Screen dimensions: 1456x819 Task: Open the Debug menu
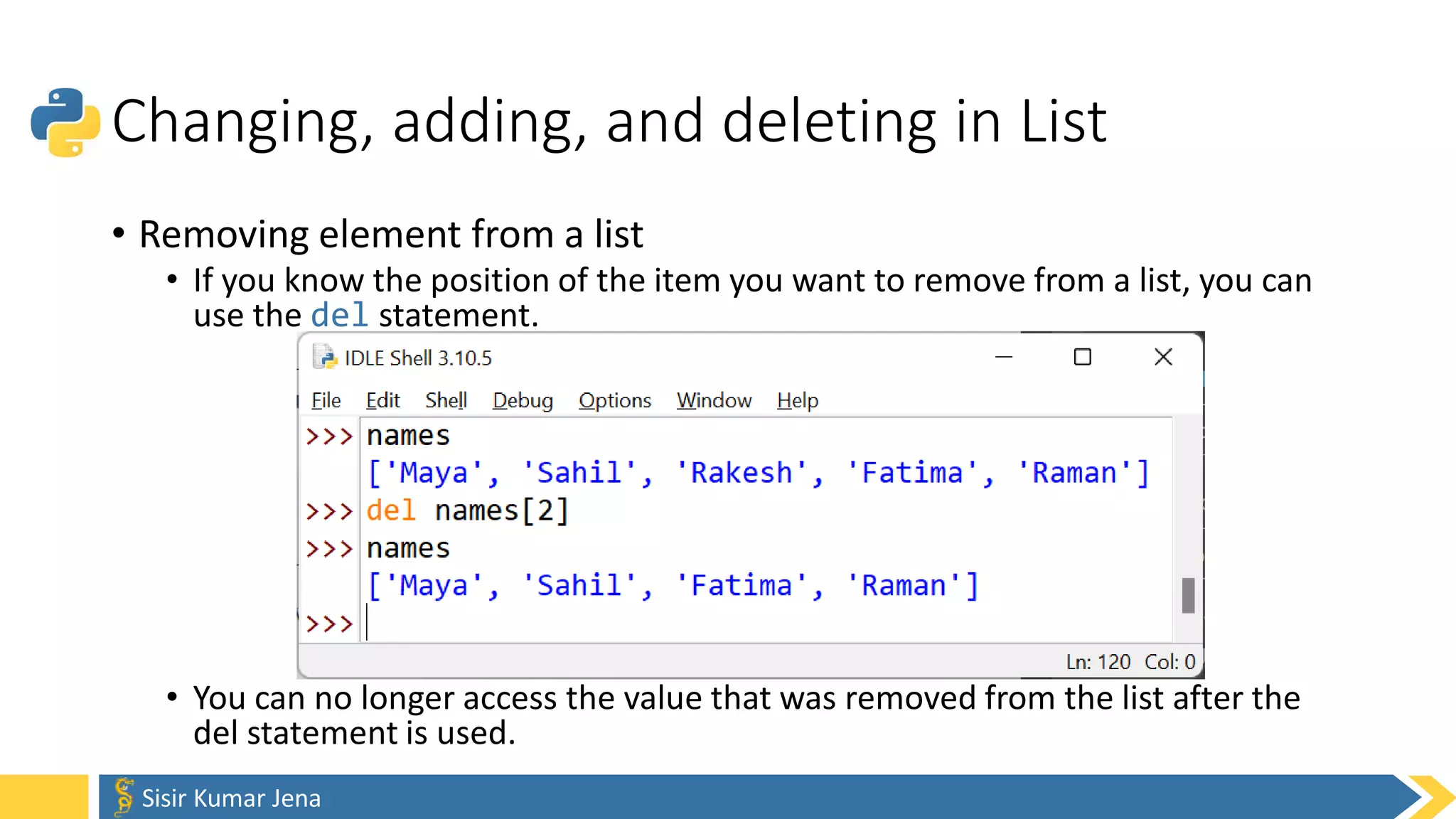point(523,400)
